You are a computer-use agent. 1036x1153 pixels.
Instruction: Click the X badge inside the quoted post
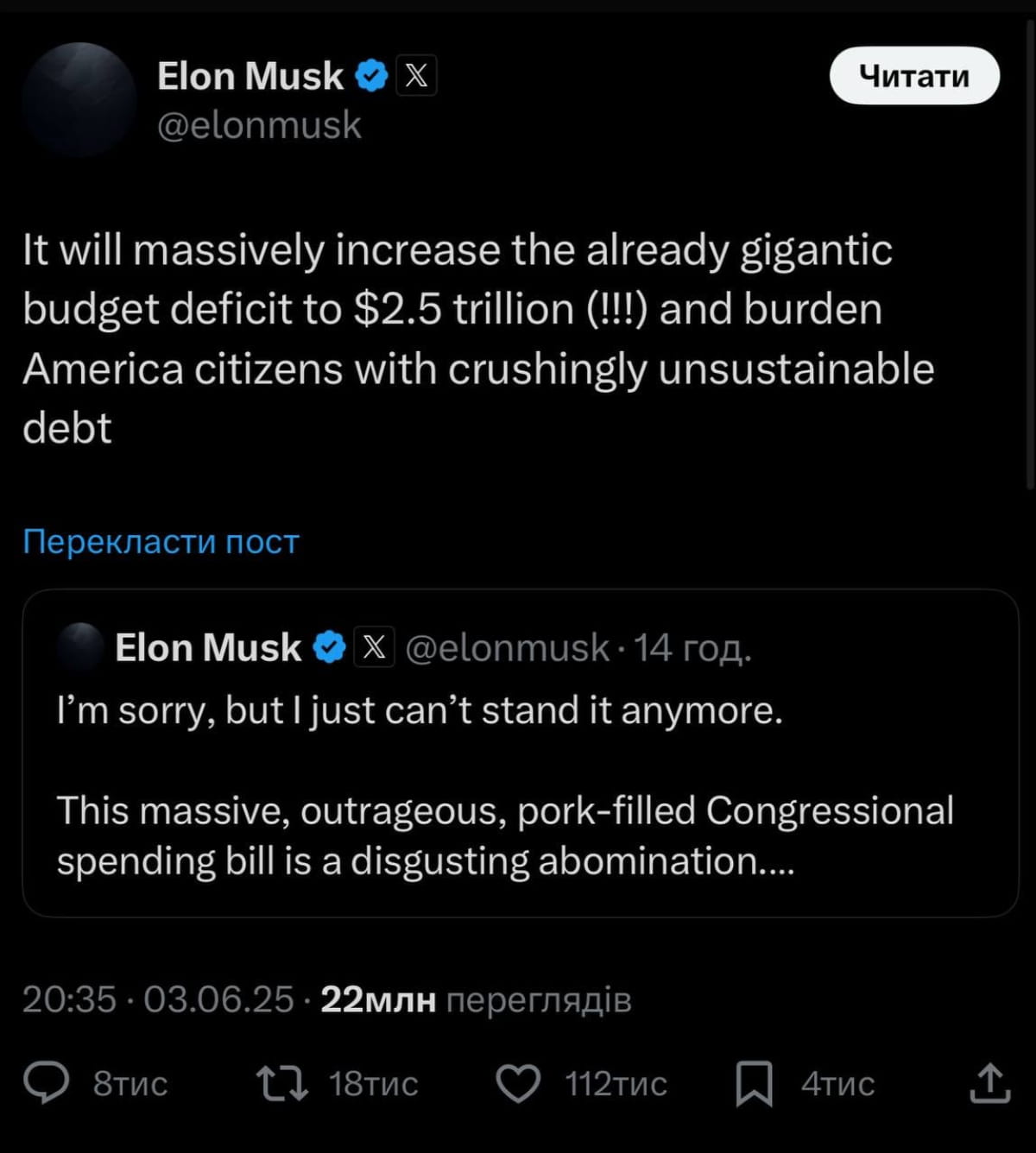374,647
